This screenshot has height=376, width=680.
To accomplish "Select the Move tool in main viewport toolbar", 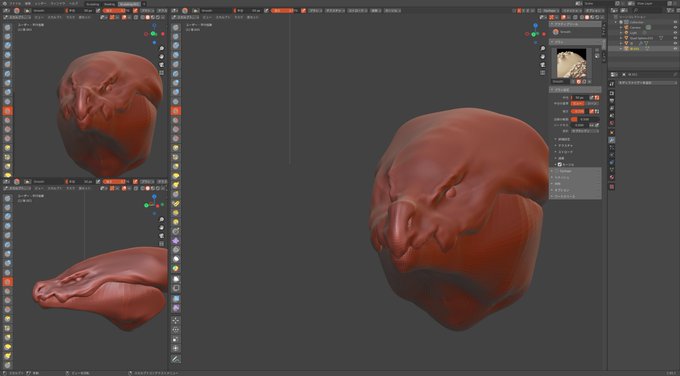I will 176,320.
